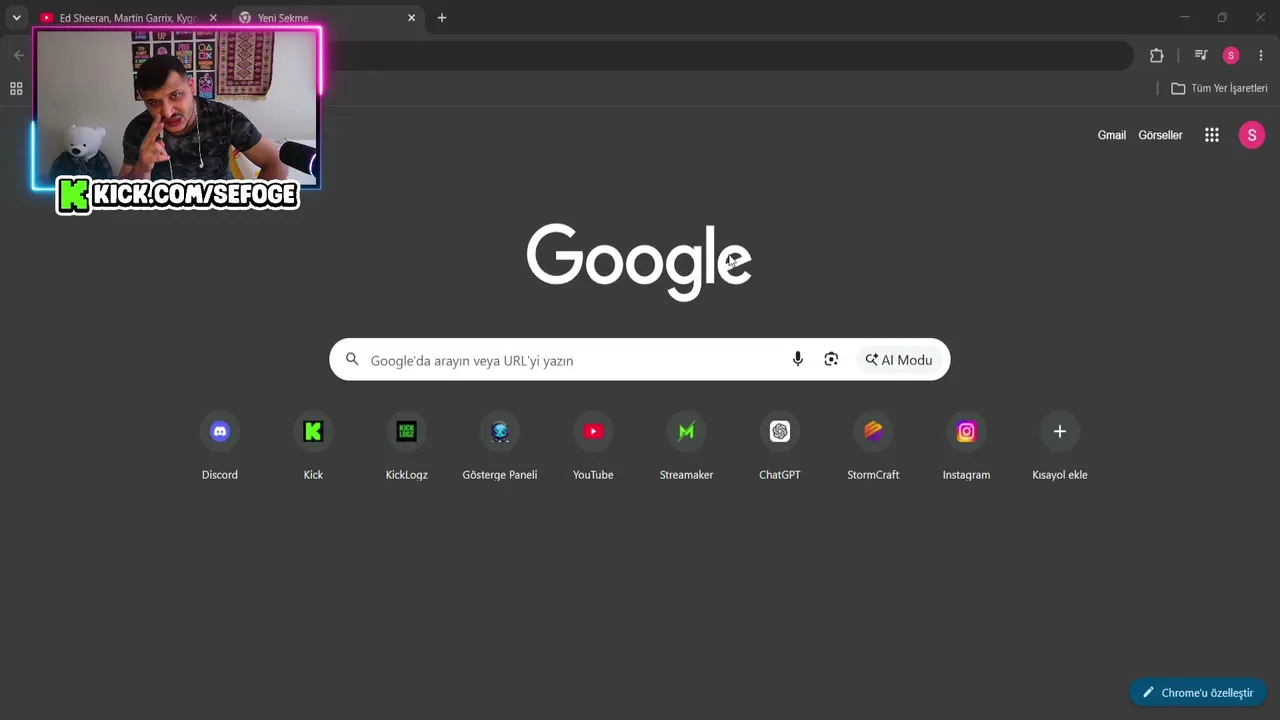Screen dimensions: 1280x720
Task: Search by image with the Lens icon
Action: pyautogui.click(x=831, y=359)
